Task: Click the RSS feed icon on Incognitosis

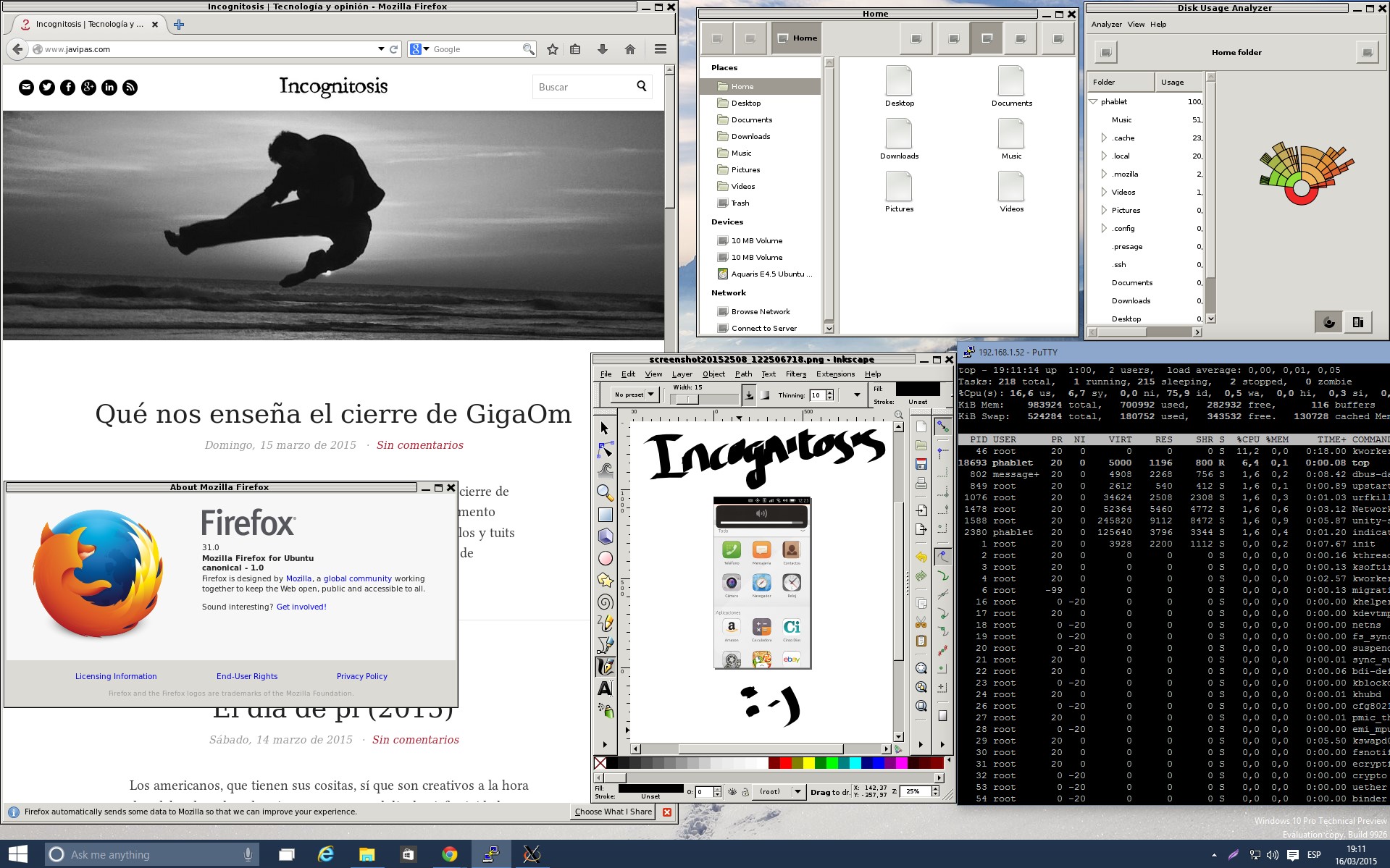Action: coord(130,88)
